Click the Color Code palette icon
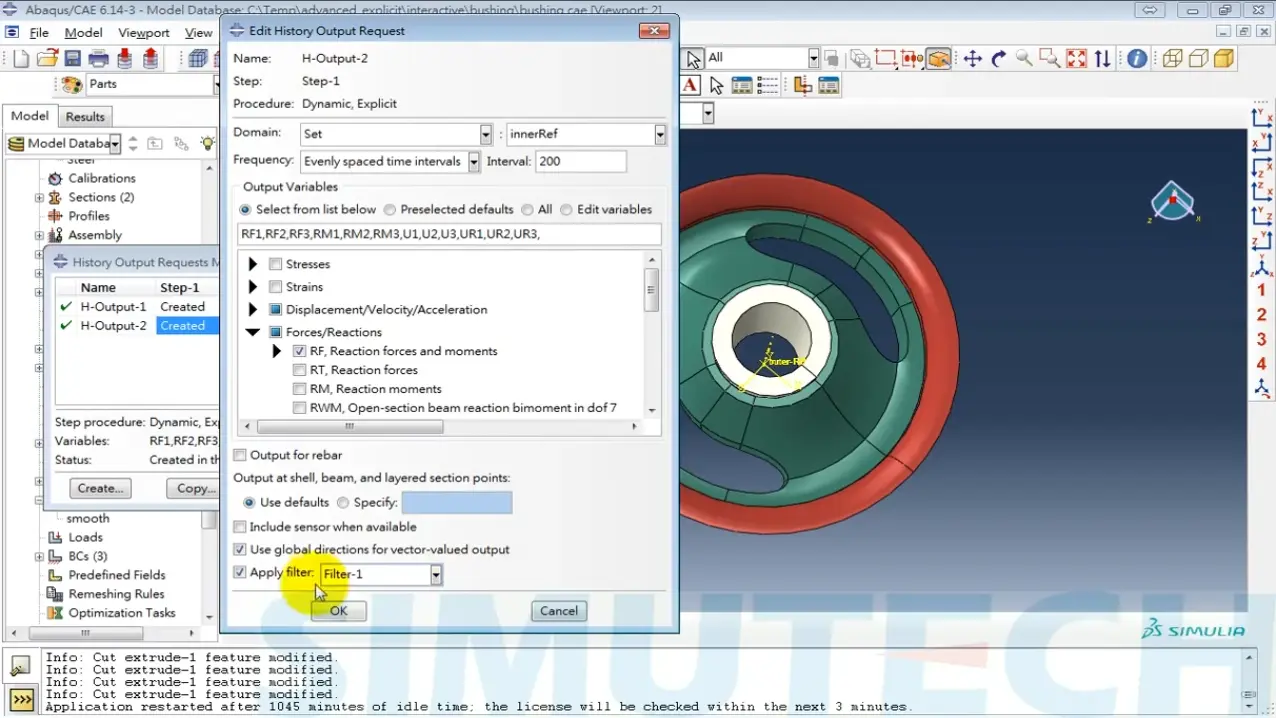The height and width of the screenshot is (718, 1276). point(72,85)
